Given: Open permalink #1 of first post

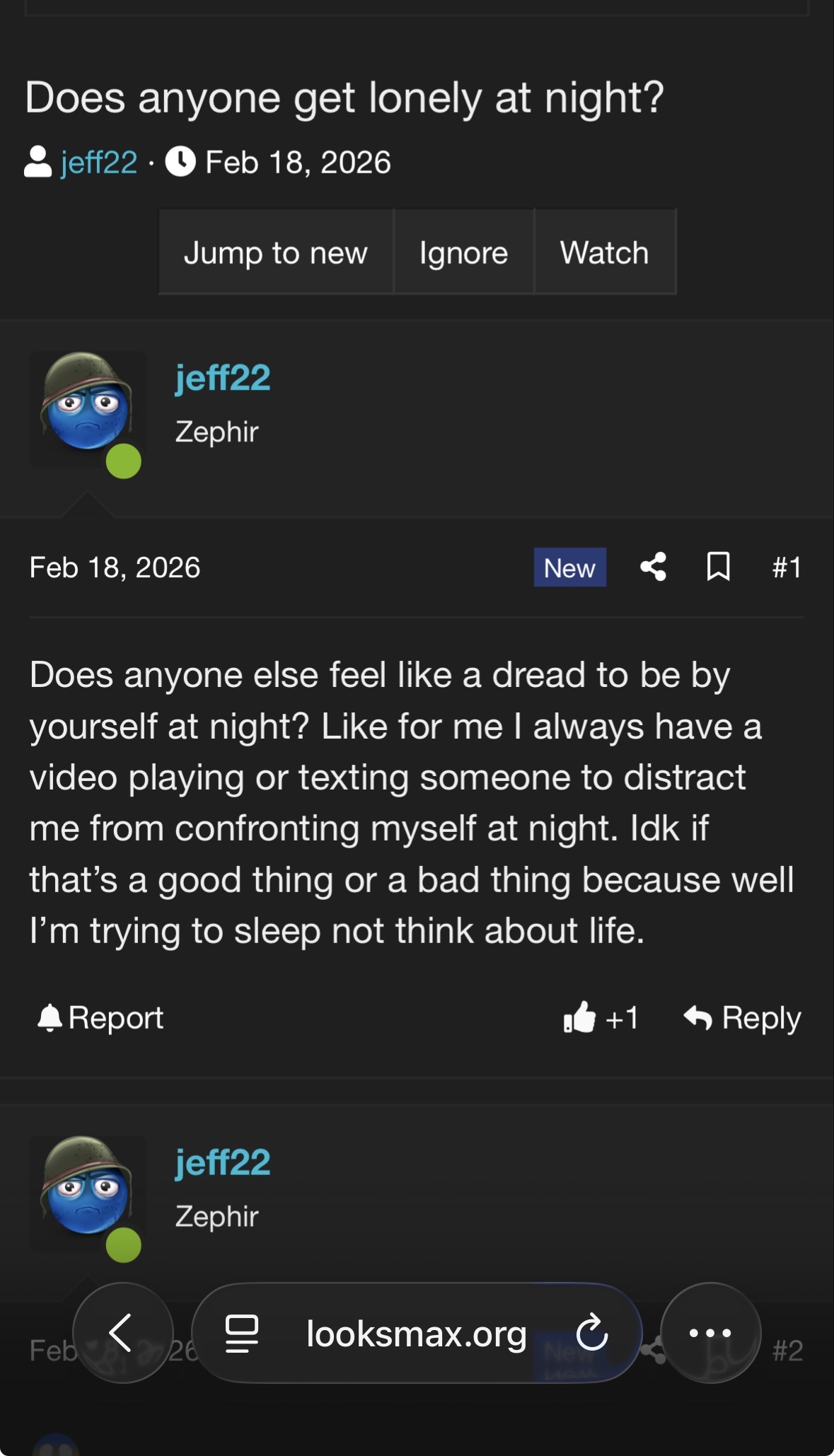Looking at the screenshot, I should point(787,567).
